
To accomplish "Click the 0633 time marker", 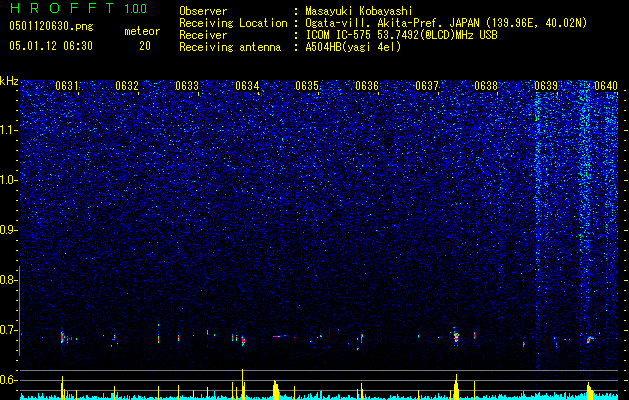I will pos(187,86).
